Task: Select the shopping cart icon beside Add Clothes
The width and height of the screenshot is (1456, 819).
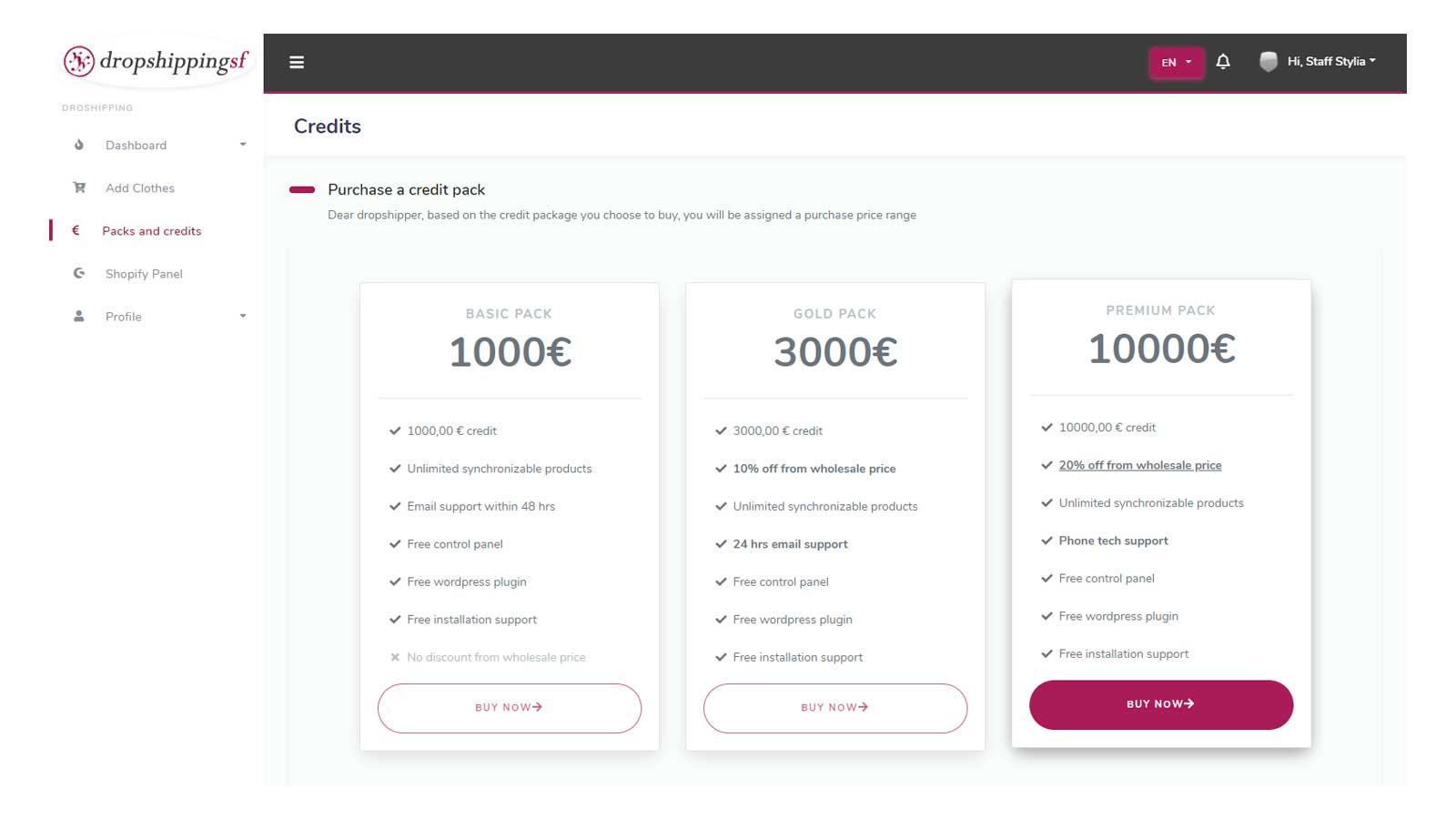Action: [79, 187]
